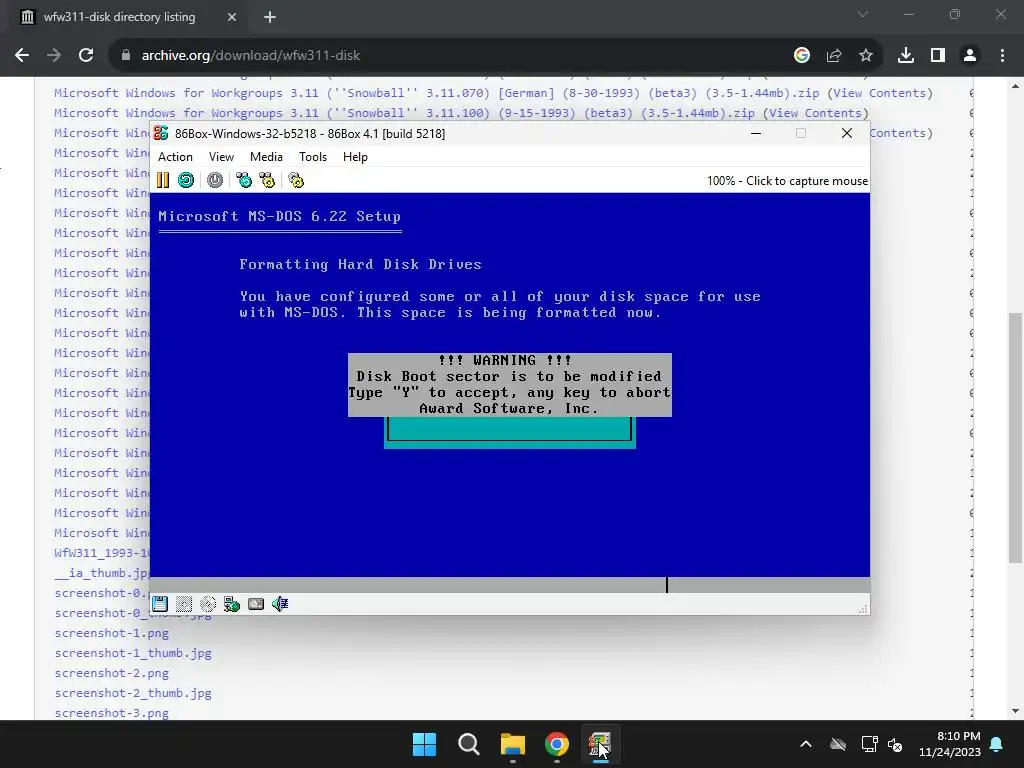Click the muted volume tray icon
Viewport: 1024px width, 768px height.
[895, 744]
